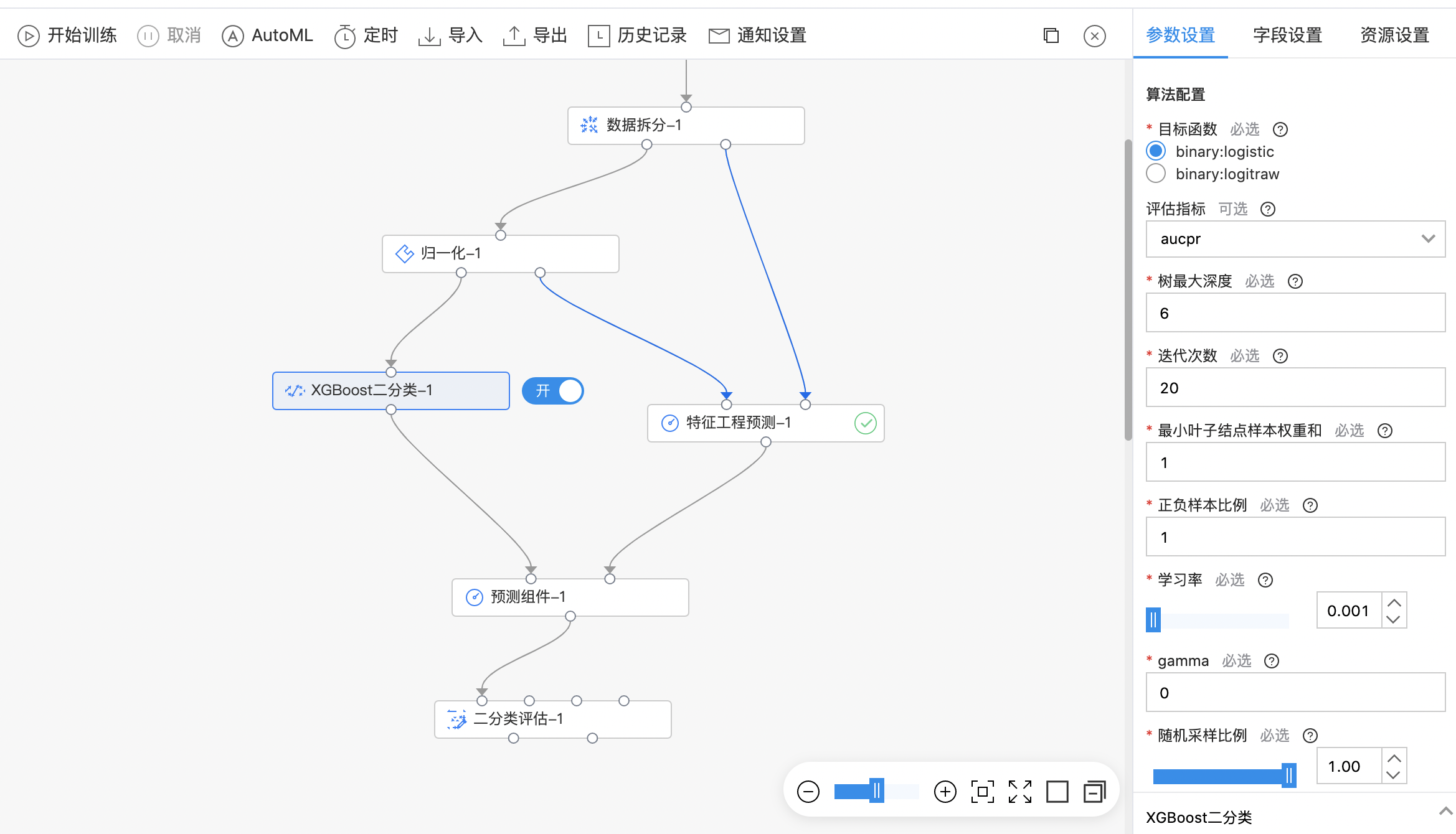Click the 特征工程预测-1 node icon
This screenshot has width=1456, height=834.
pos(670,423)
